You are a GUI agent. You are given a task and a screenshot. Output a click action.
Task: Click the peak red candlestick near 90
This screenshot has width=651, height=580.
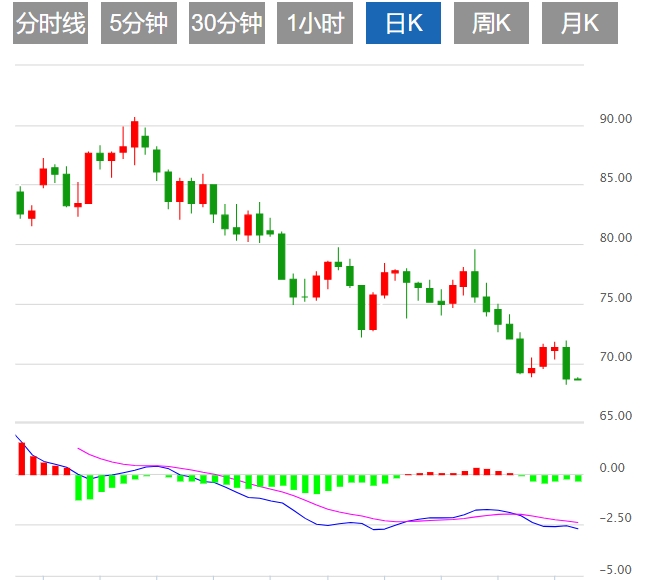point(134,134)
